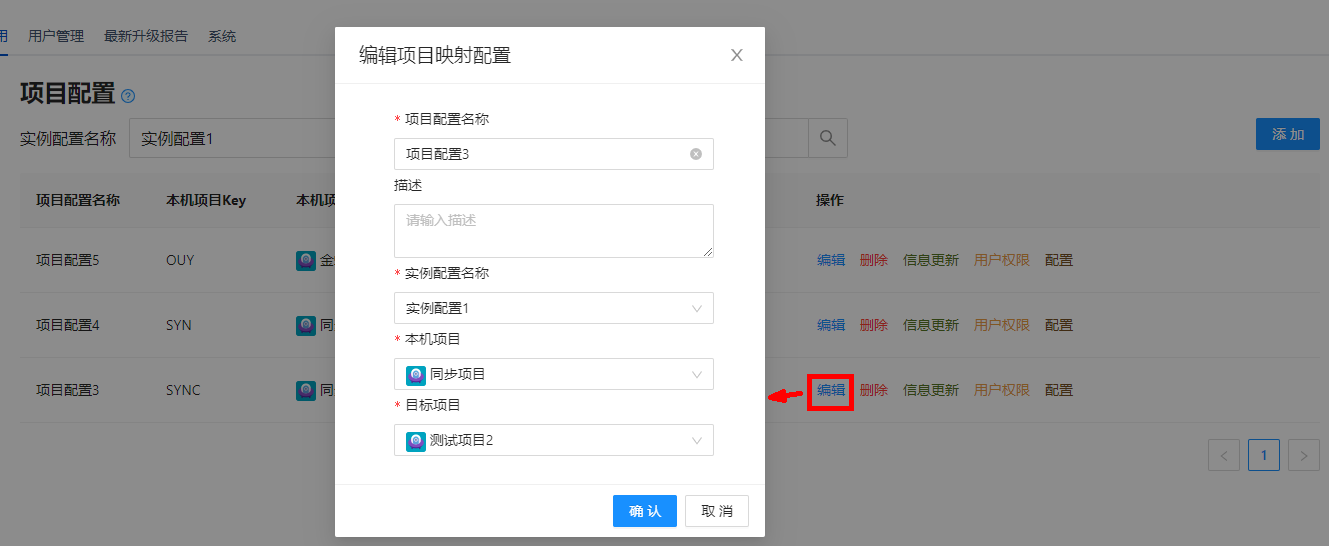Click the 同步项目 avatar icon in dialog
The height and width of the screenshot is (546, 1329).
pyautogui.click(x=416, y=374)
